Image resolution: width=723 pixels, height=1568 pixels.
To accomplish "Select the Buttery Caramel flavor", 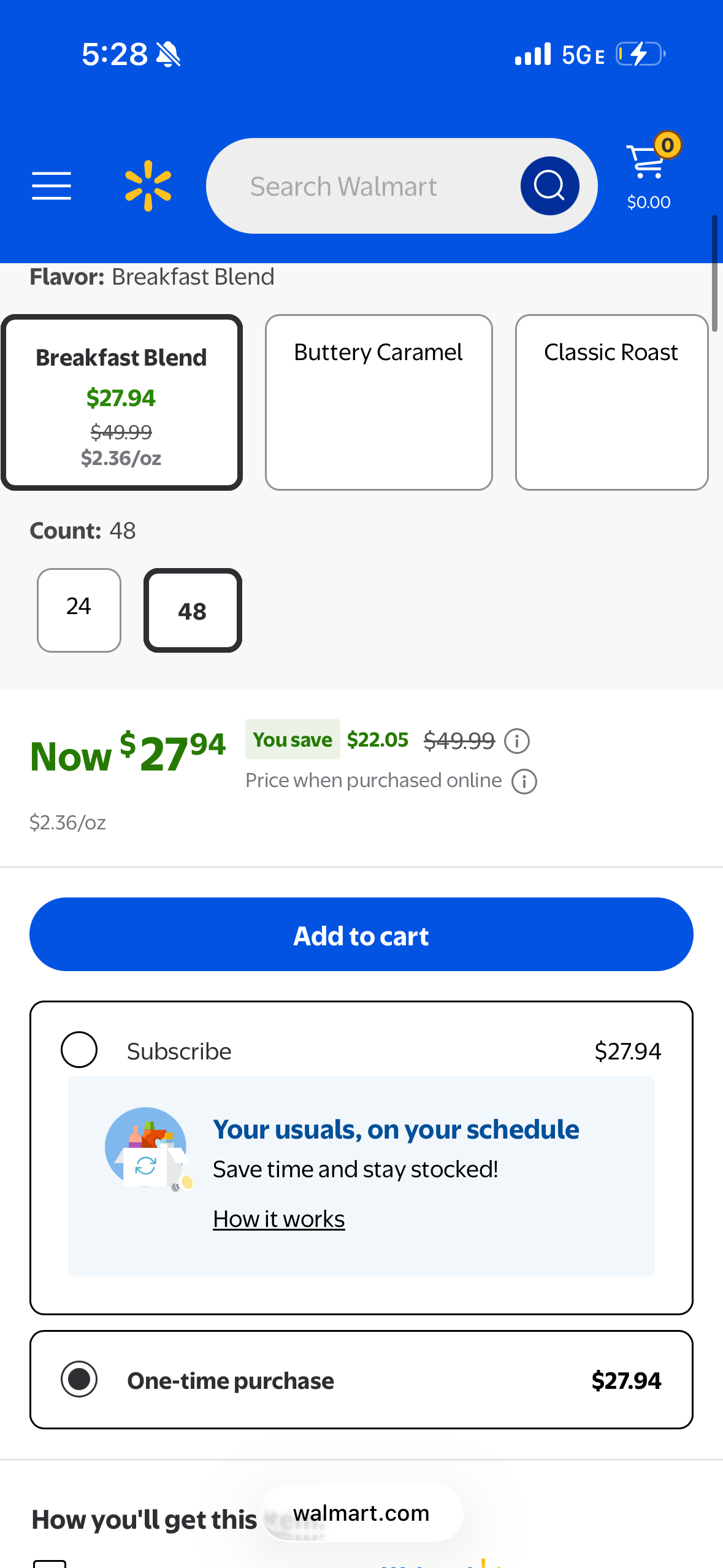I will point(378,402).
